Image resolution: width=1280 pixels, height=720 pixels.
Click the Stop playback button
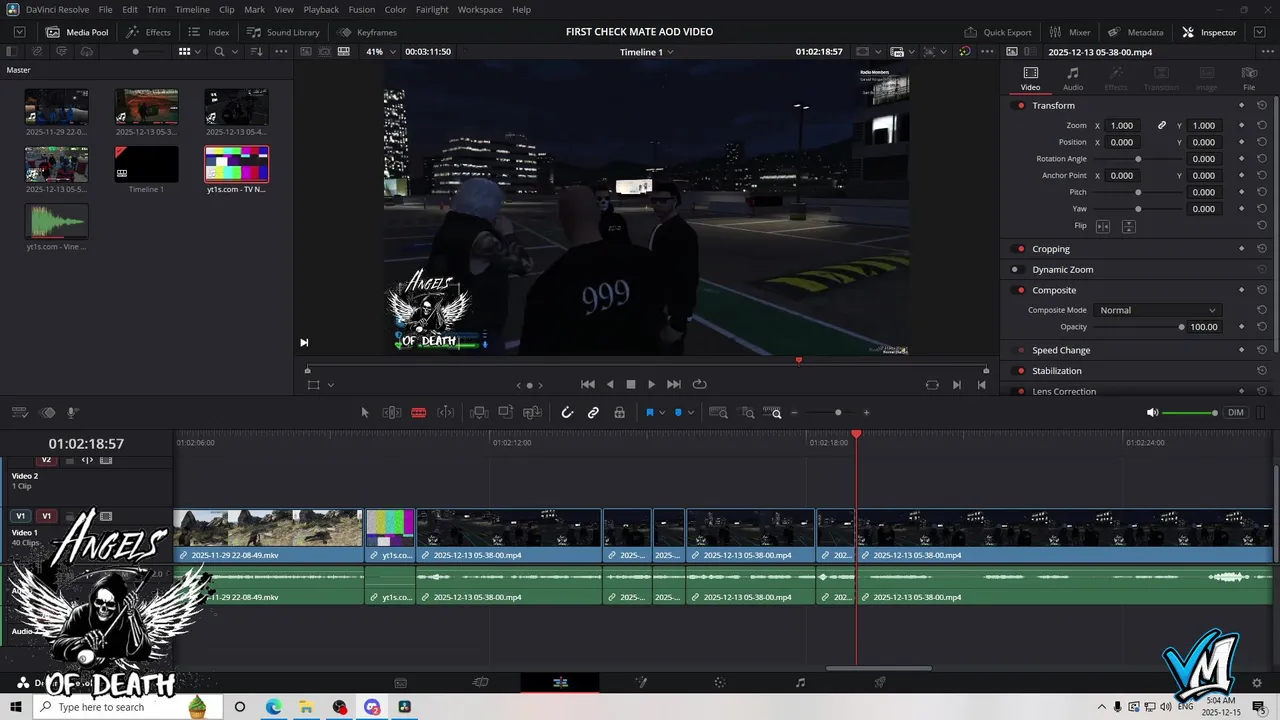click(x=631, y=384)
